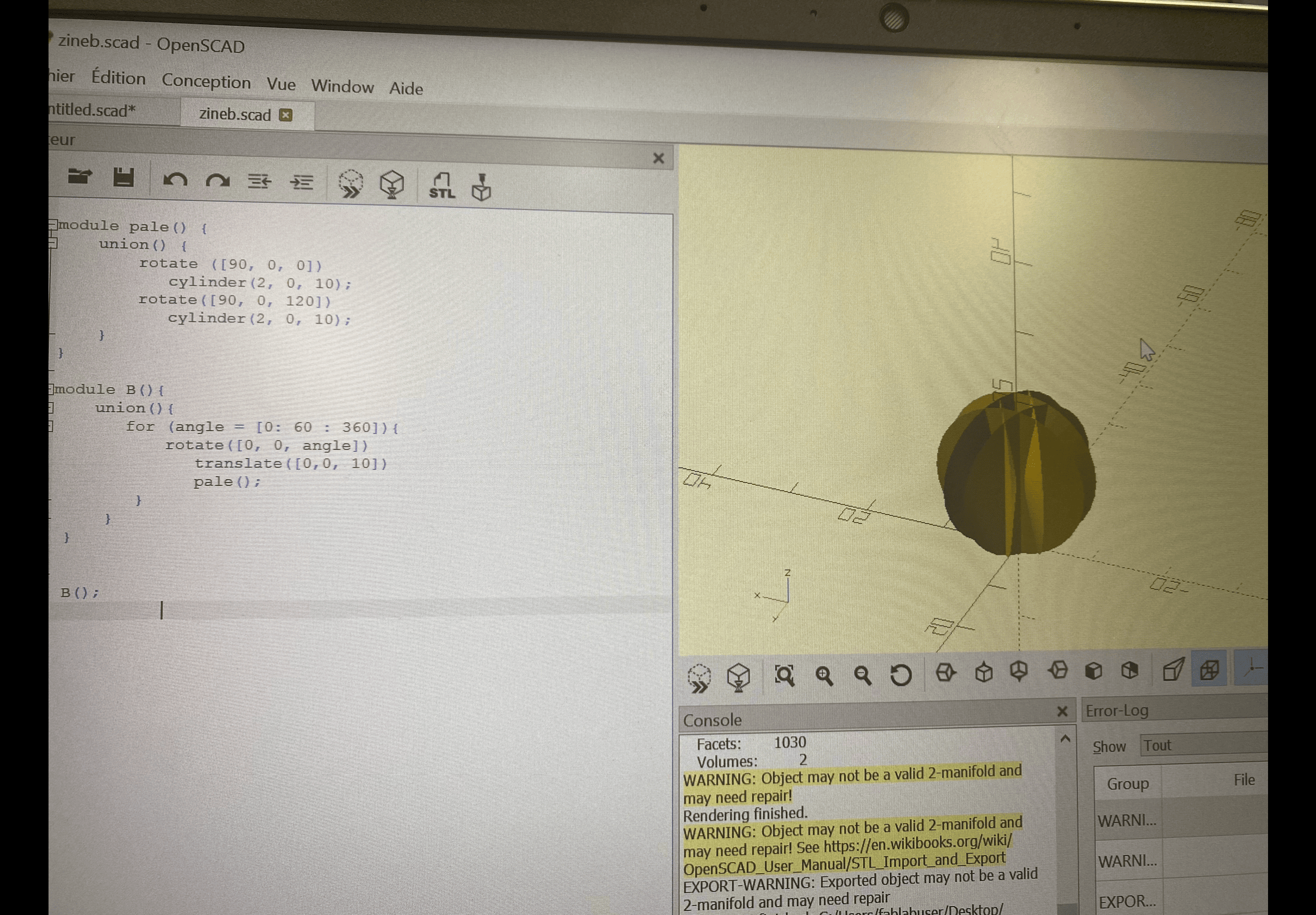1316x915 pixels.
Task: Export the model as STL
Action: (x=442, y=186)
